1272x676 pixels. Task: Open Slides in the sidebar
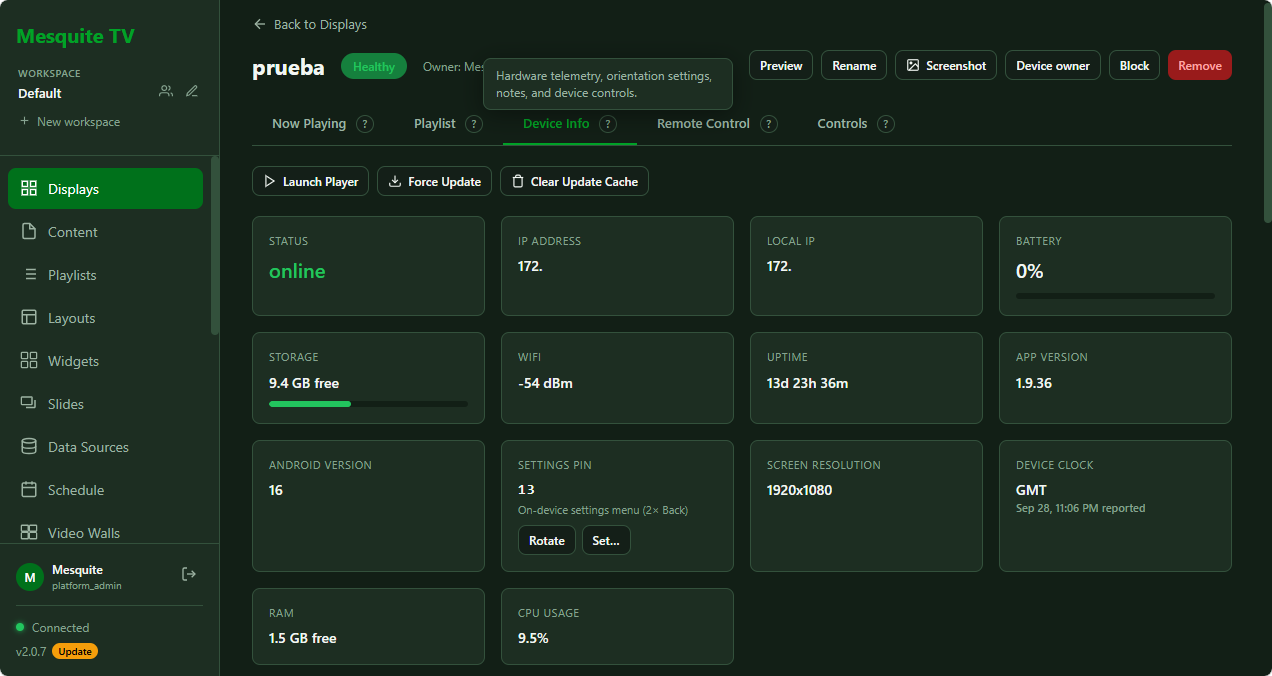pos(105,404)
